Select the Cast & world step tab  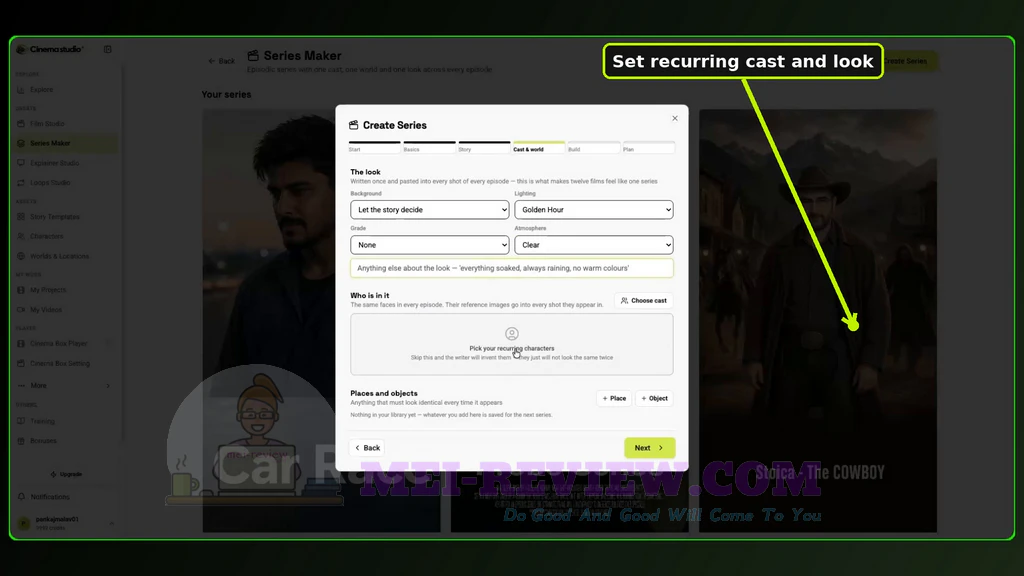[539, 147]
